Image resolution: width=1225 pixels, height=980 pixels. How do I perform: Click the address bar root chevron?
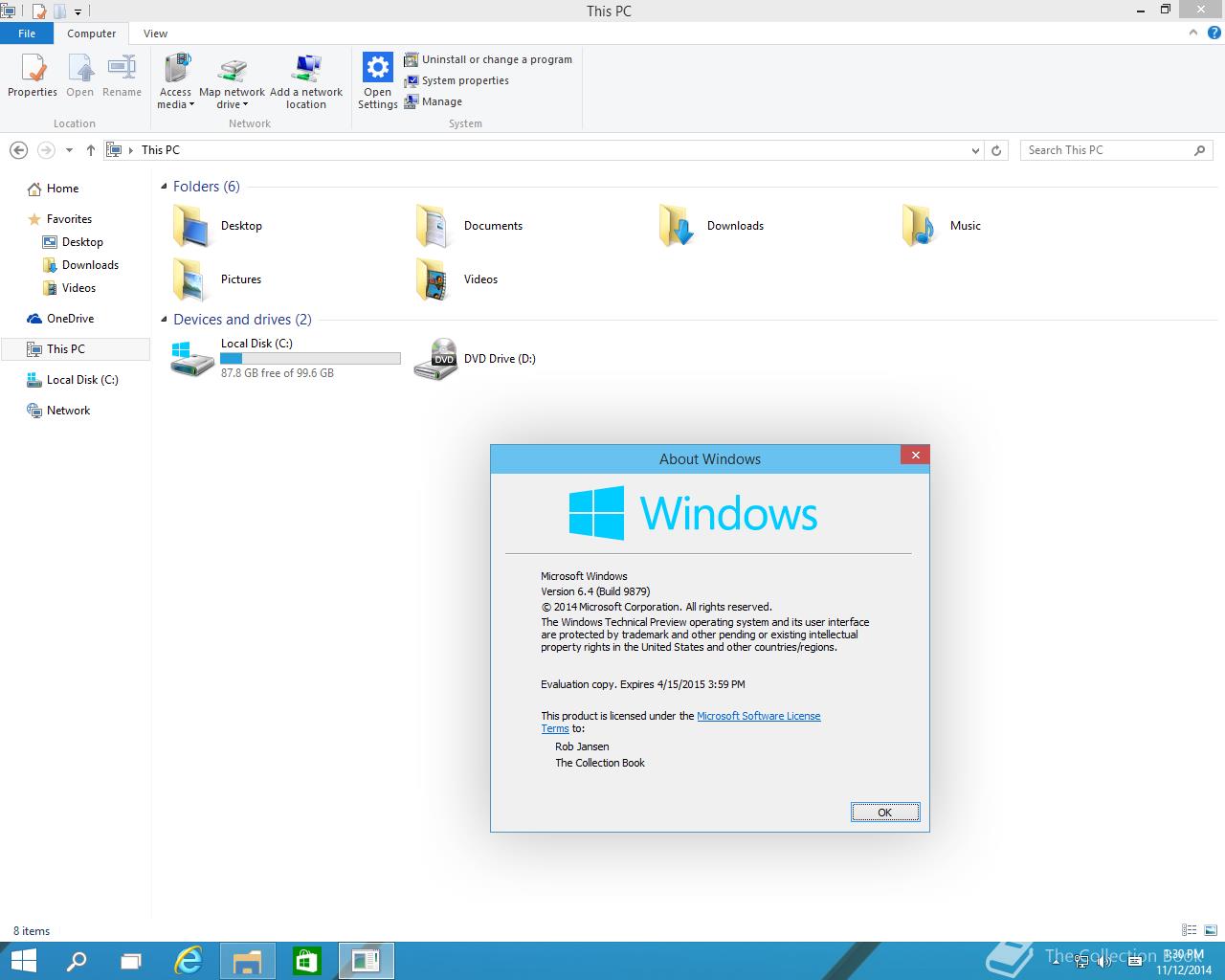[131, 150]
